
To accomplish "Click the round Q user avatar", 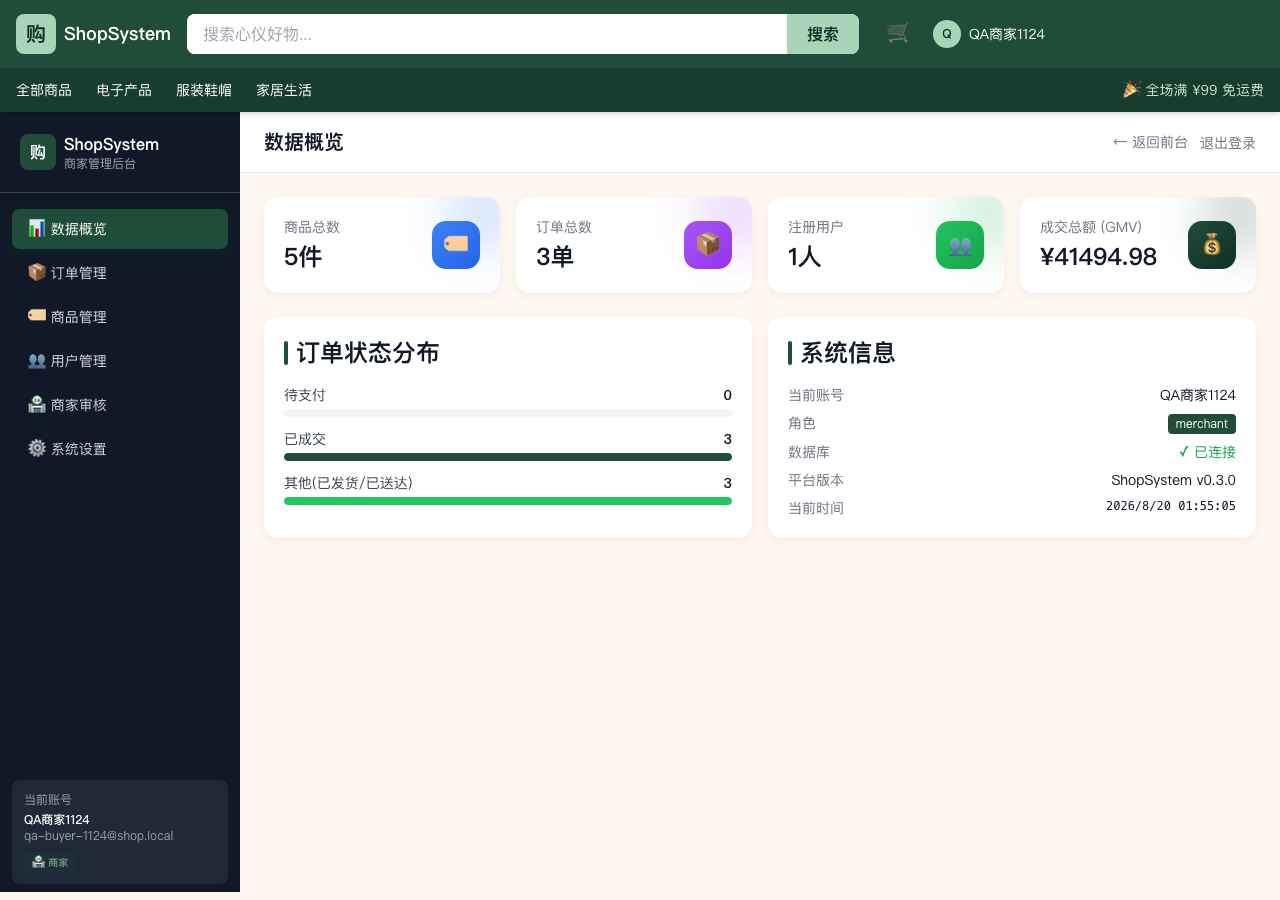I will click(947, 34).
